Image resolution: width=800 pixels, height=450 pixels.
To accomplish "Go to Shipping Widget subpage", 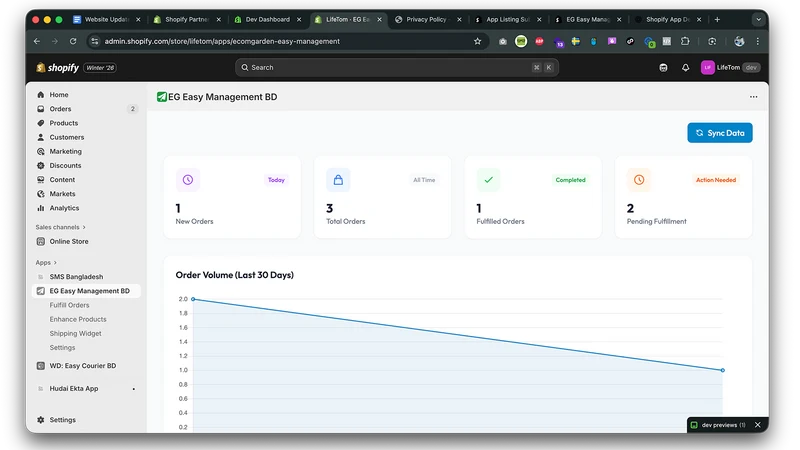I will (75, 334).
